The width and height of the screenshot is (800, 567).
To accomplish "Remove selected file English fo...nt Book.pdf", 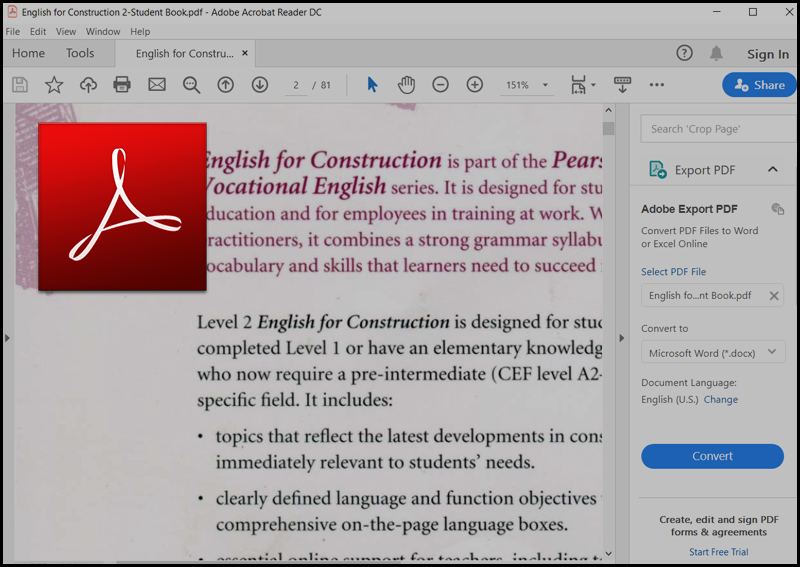I will (774, 296).
